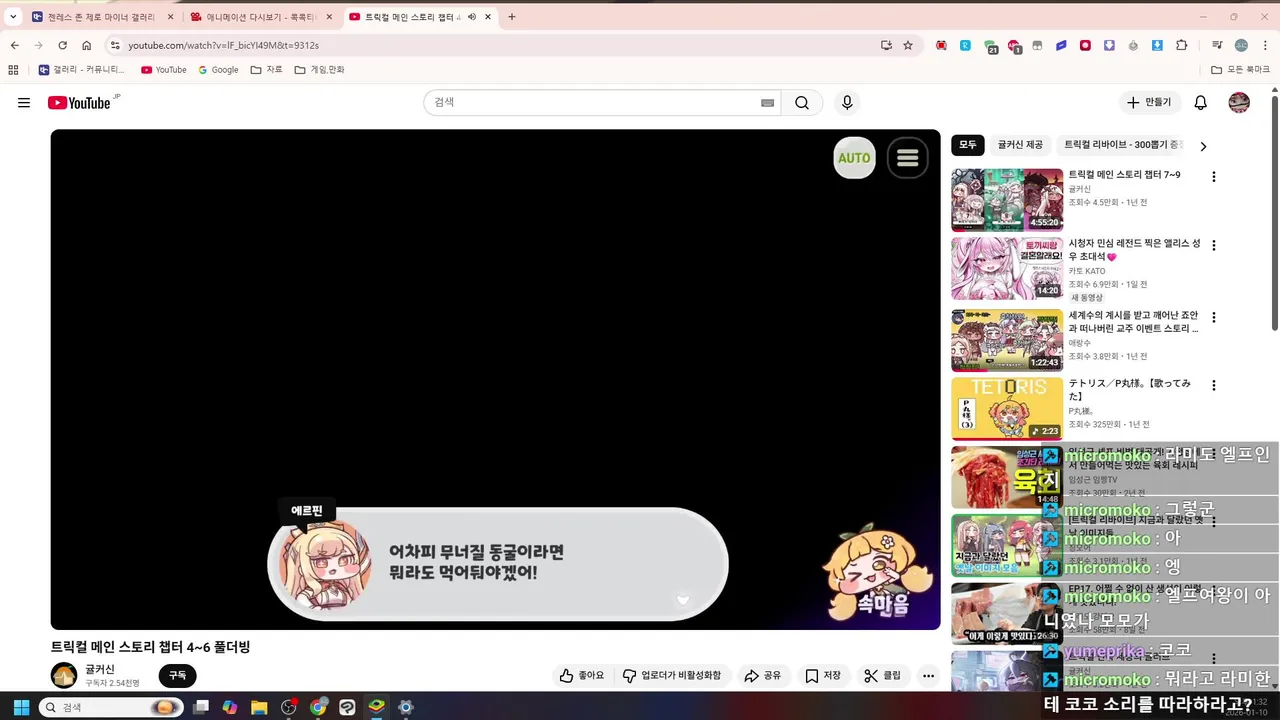Viewport: 1280px width, 720px height.
Task: Open the tab search dropdown arrow
Action: click(13, 17)
